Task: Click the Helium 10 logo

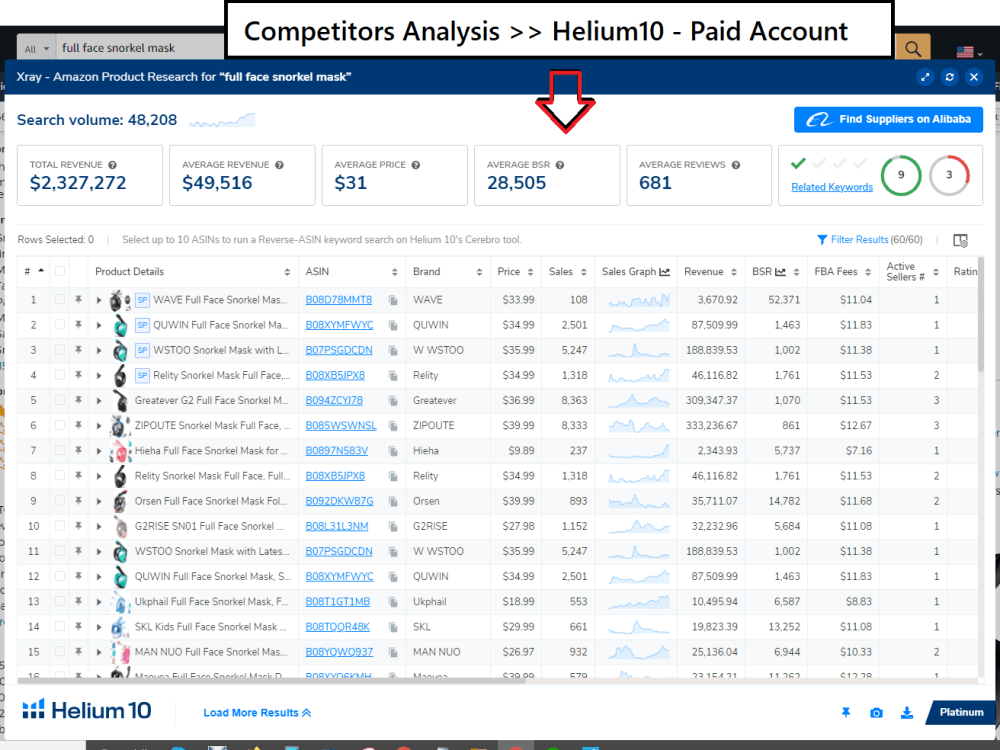Action: coord(87,710)
